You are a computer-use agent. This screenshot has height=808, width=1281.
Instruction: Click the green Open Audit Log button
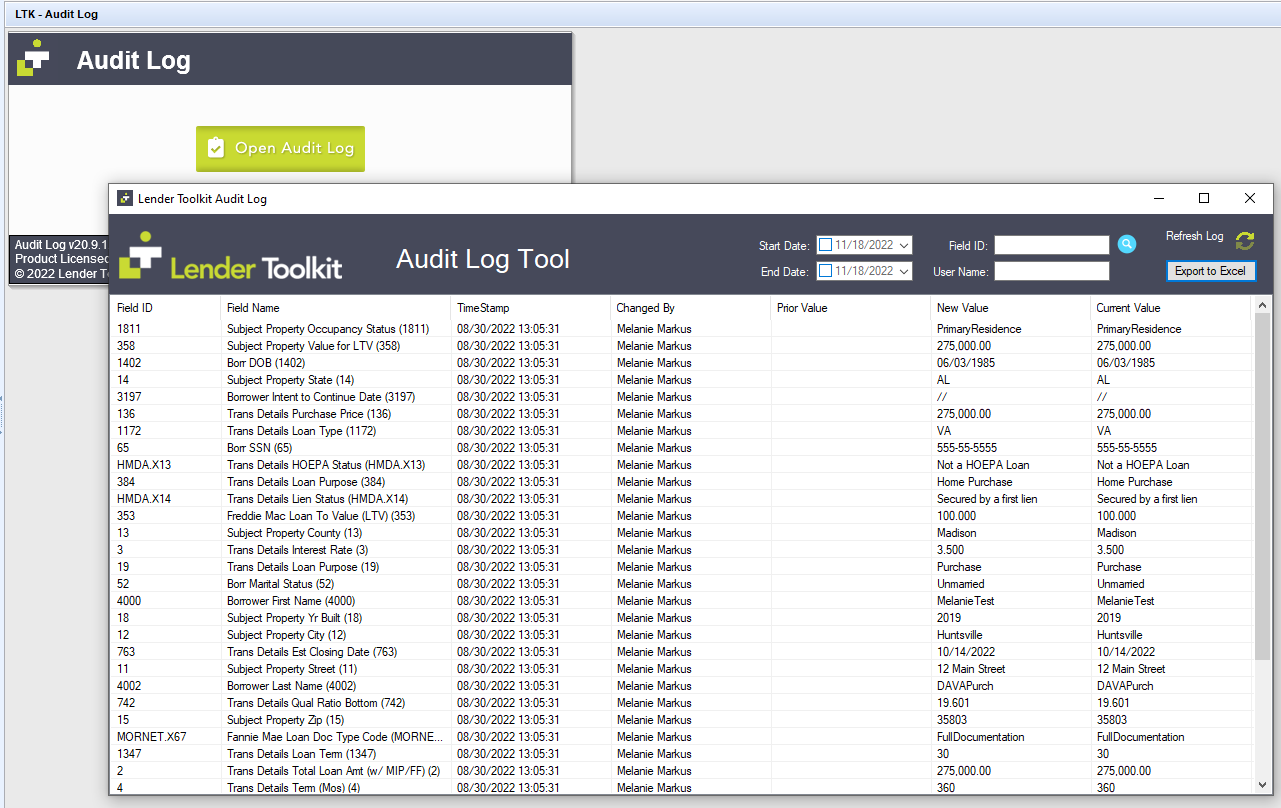click(280, 148)
